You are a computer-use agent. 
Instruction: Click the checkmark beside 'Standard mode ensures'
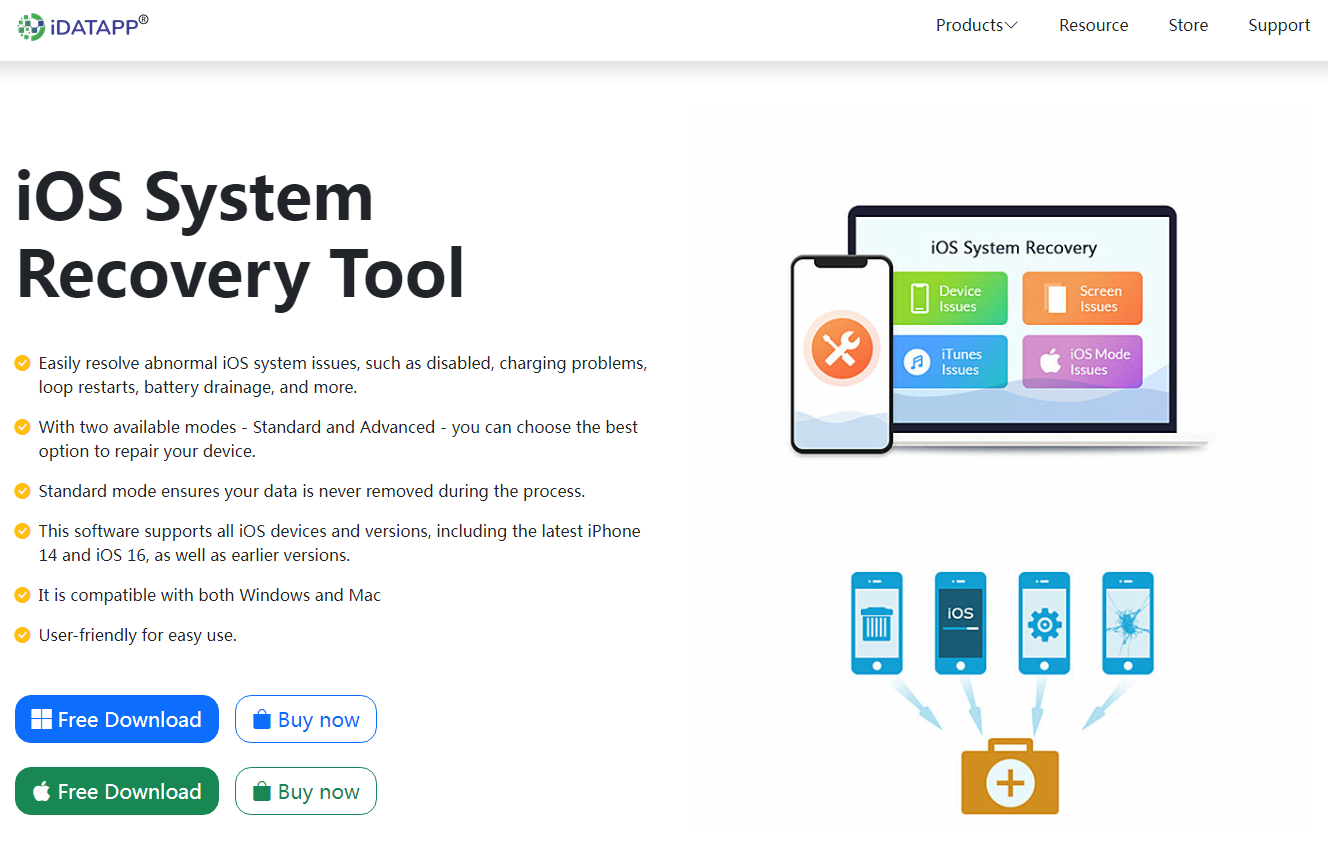22,491
